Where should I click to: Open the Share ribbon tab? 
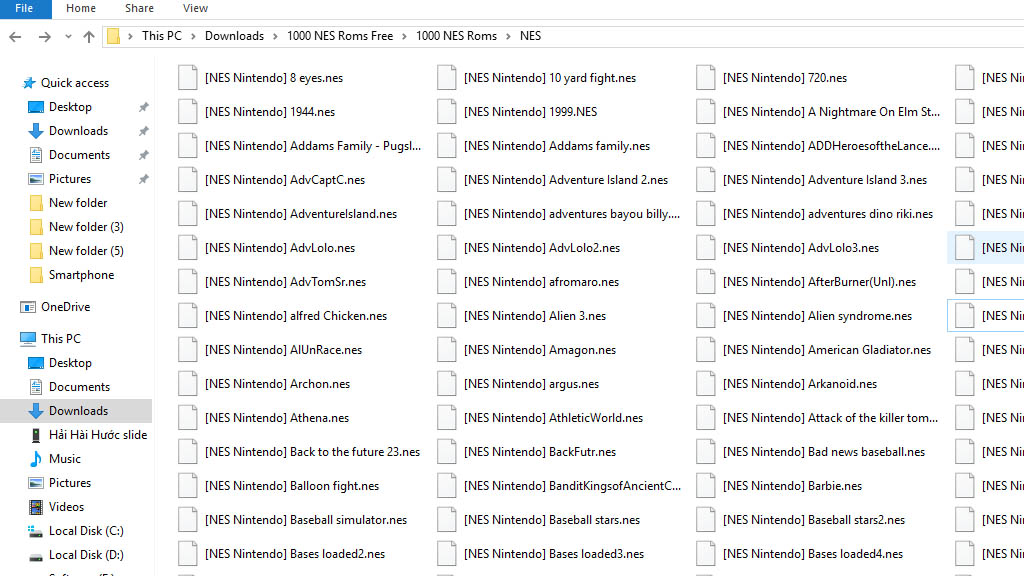pos(139,8)
